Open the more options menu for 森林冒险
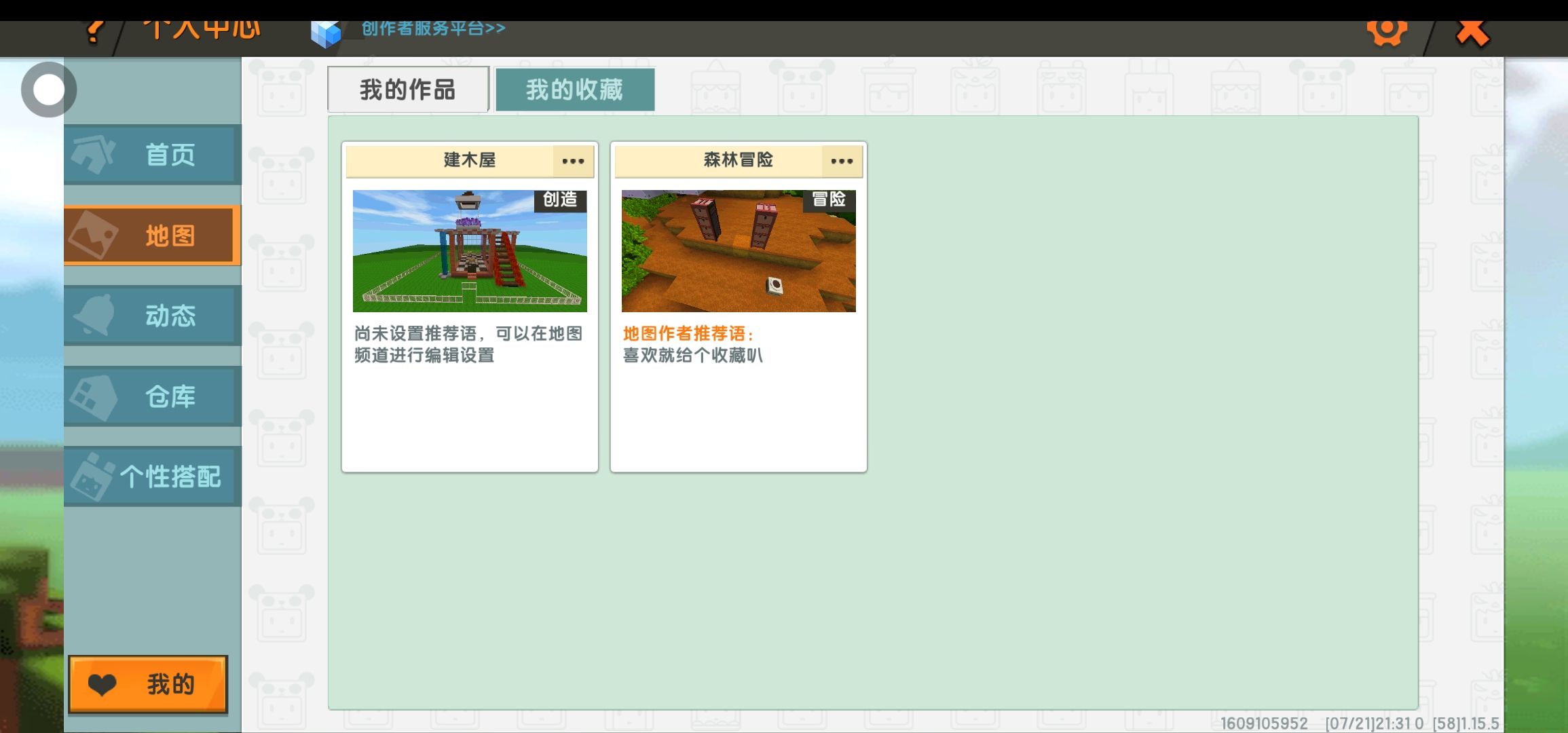 842,161
